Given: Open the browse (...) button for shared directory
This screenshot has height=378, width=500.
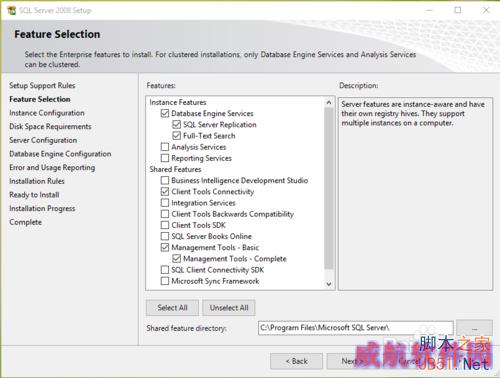Looking at the screenshot, I should (474, 328).
